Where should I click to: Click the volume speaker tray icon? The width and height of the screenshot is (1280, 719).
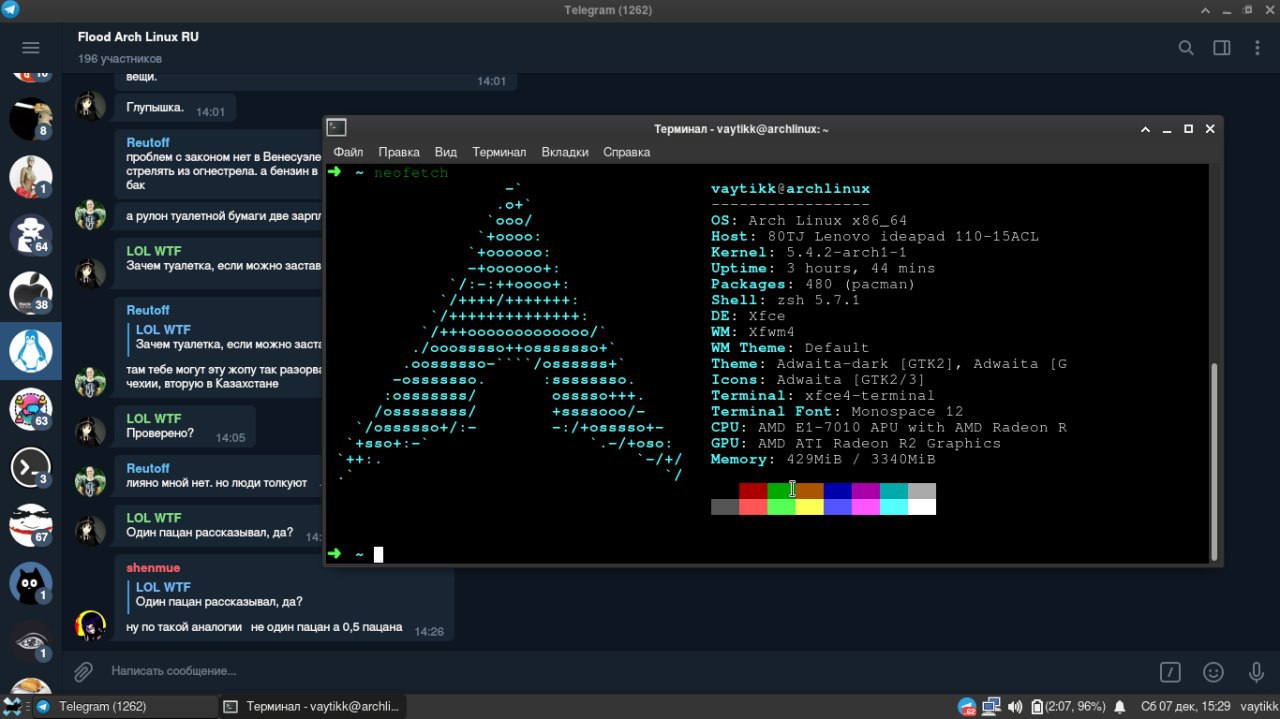pos(1015,706)
